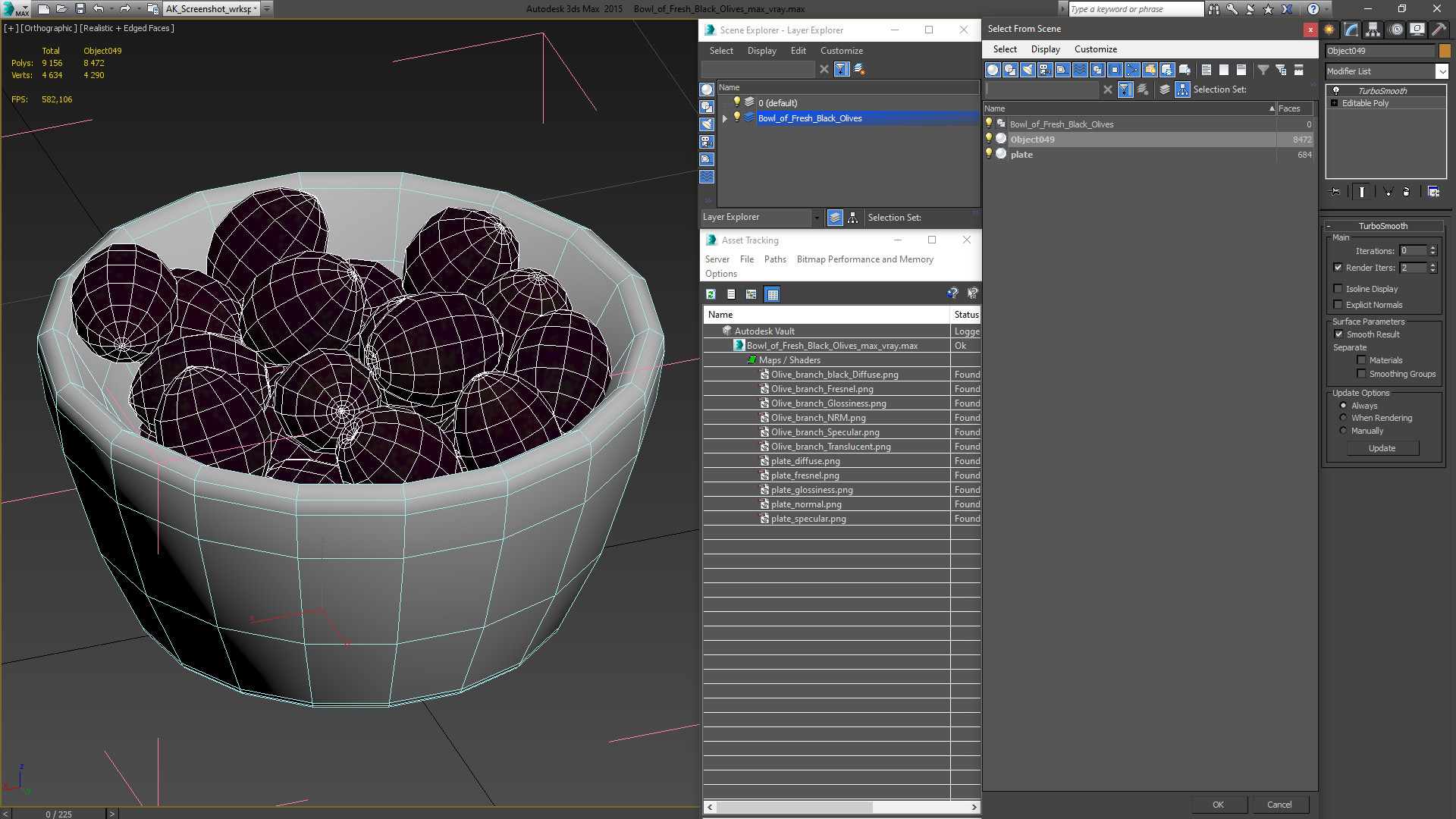Click the Save File floppy icon

click(x=80, y=9)
